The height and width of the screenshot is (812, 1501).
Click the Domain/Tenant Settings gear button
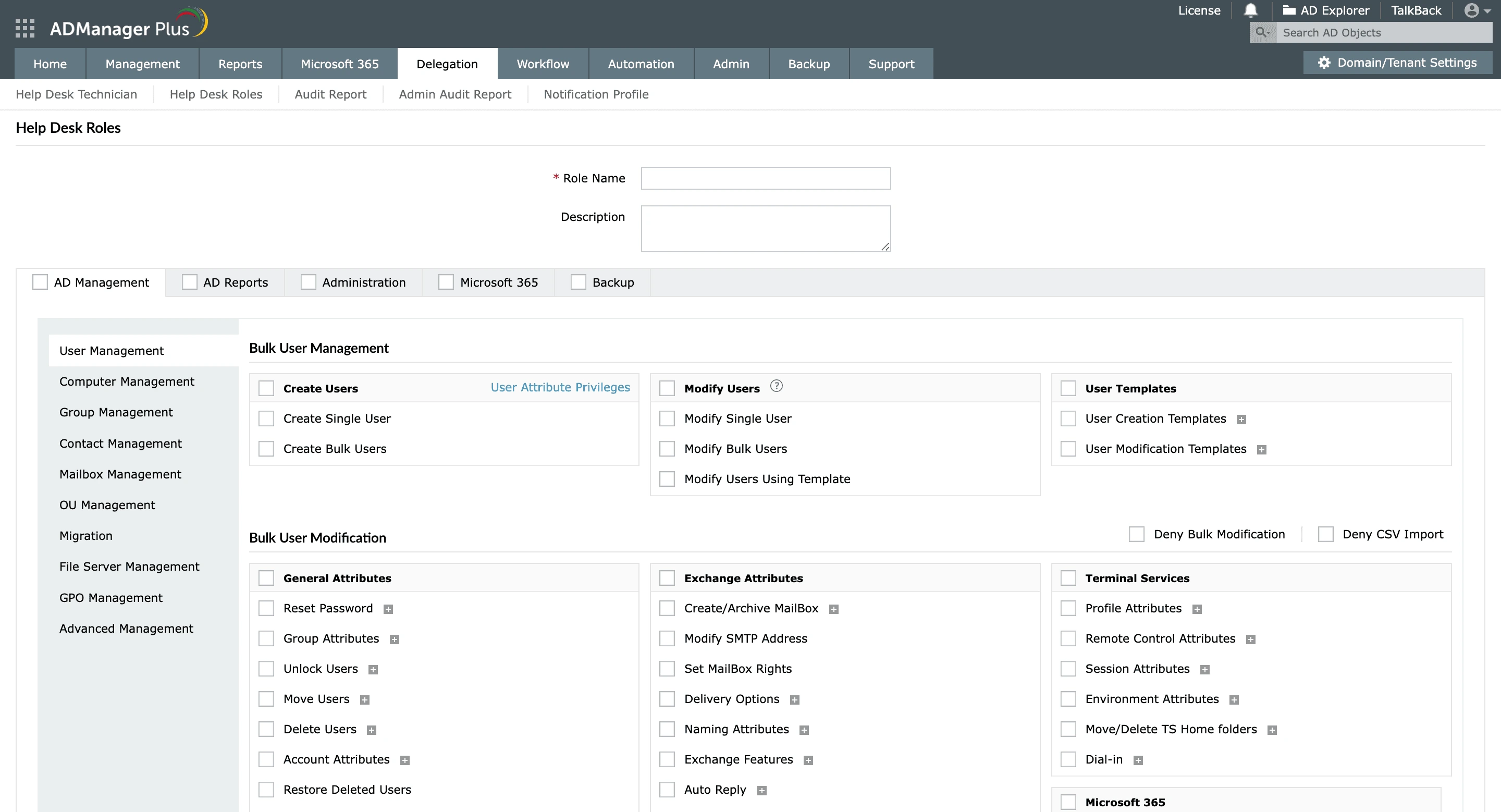(x=1397, y=63)
